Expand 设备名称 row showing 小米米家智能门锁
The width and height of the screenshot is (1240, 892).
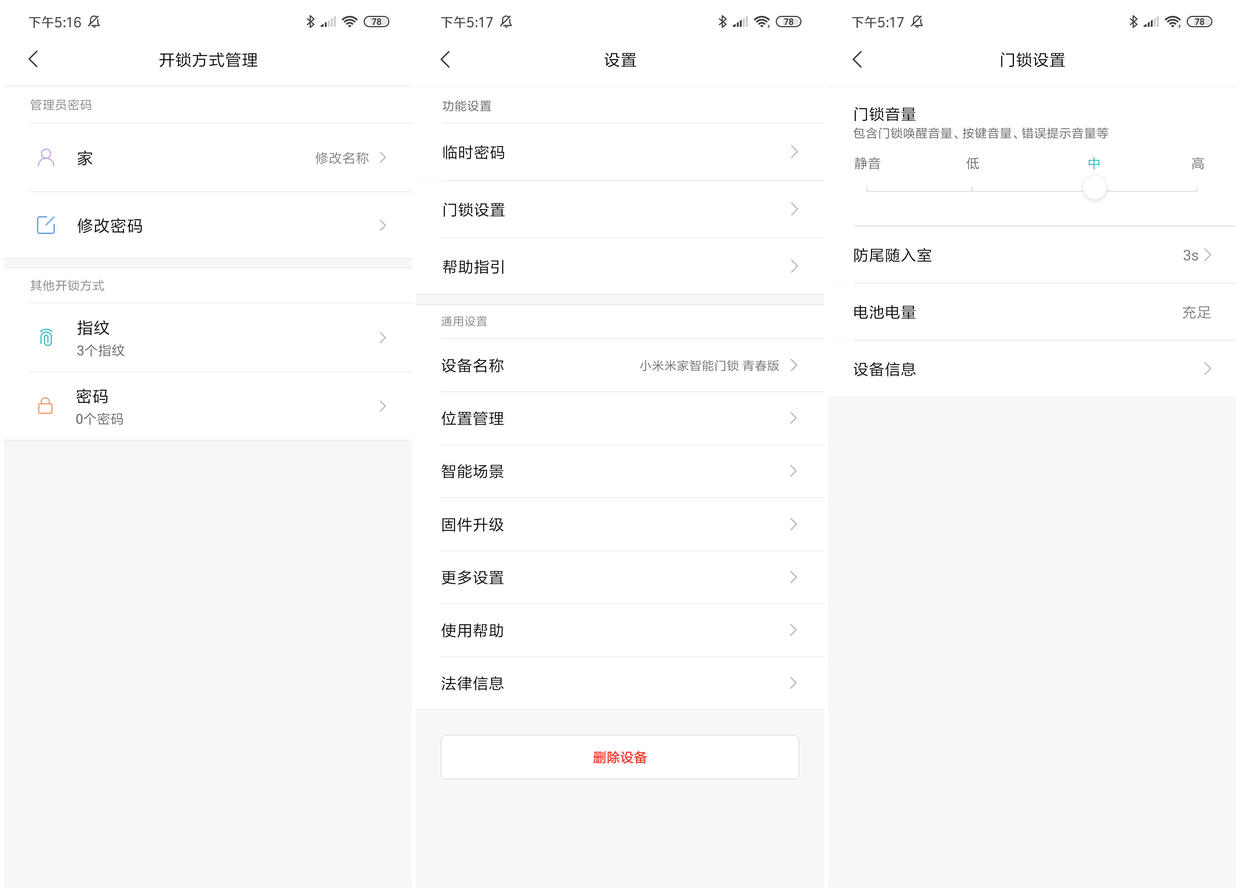click(620, 366)
